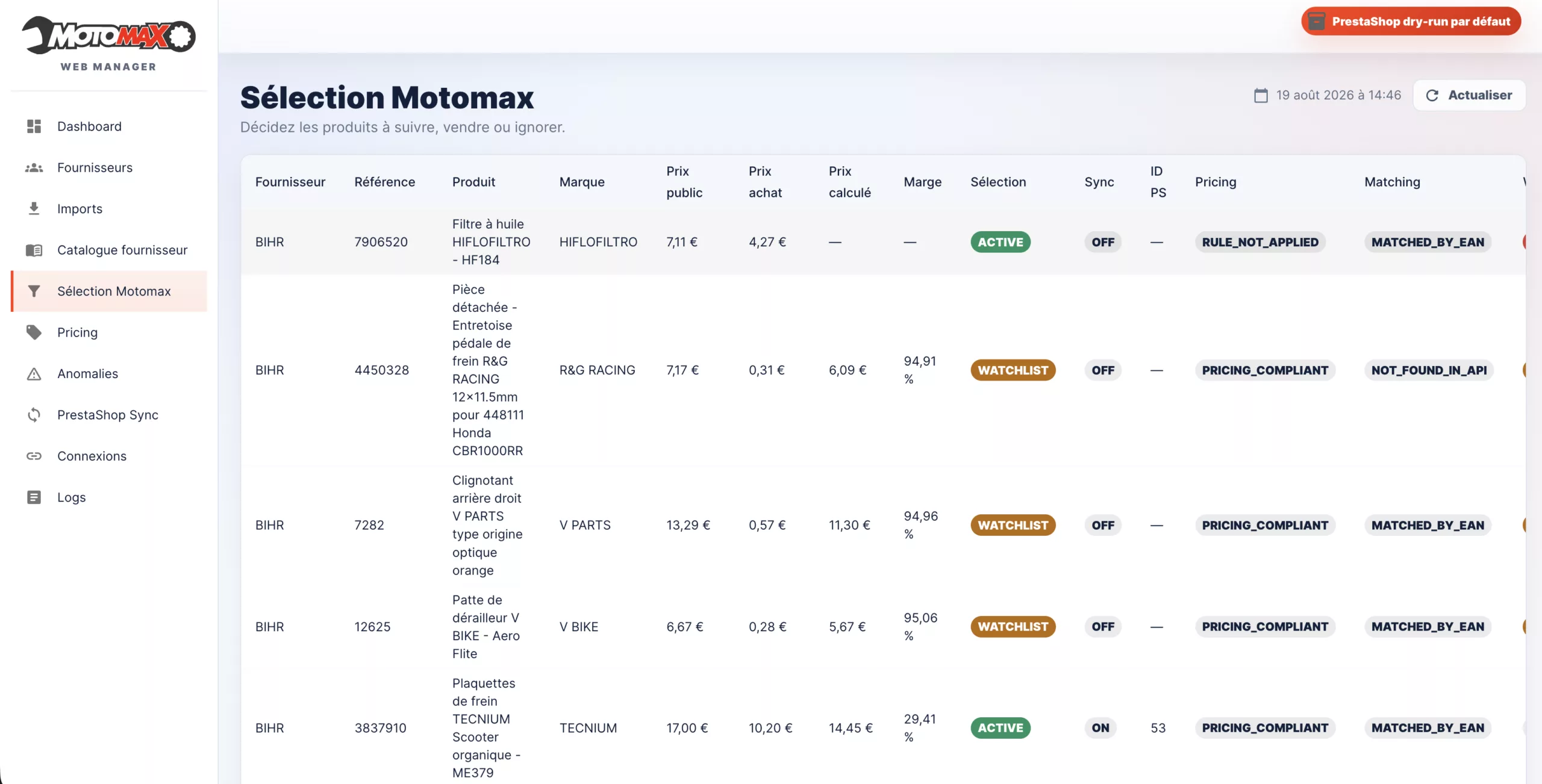This screenshot has height=784, width=1542.
Task: Click the Marque column header
Action: coord(582,182)
